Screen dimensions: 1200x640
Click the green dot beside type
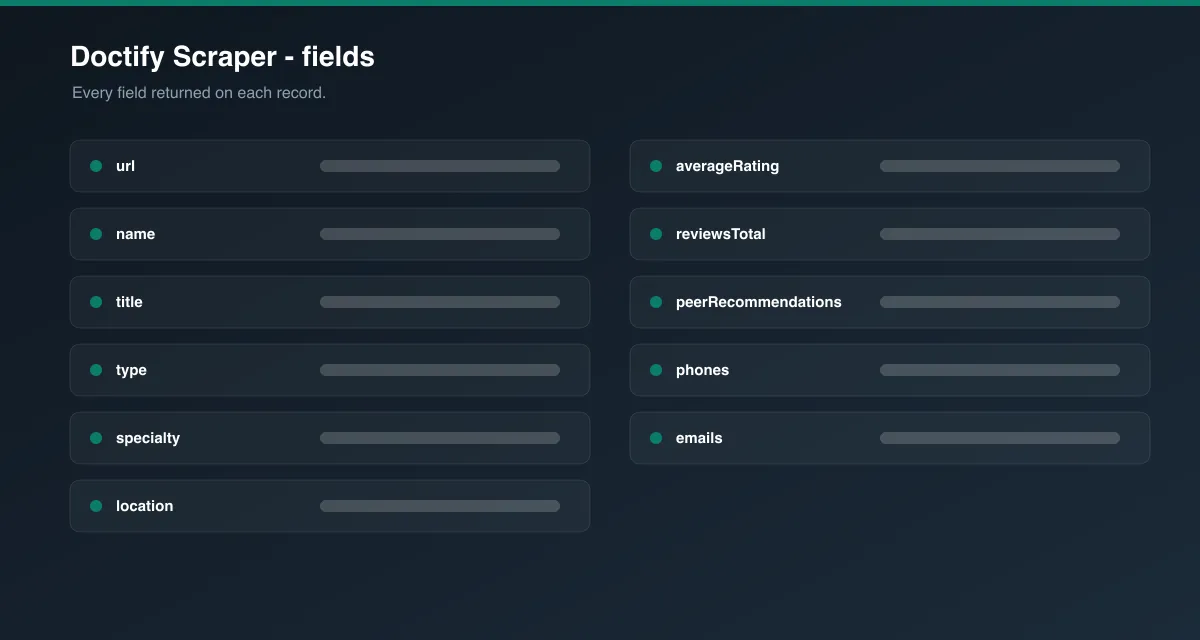[x=96, y=370]
